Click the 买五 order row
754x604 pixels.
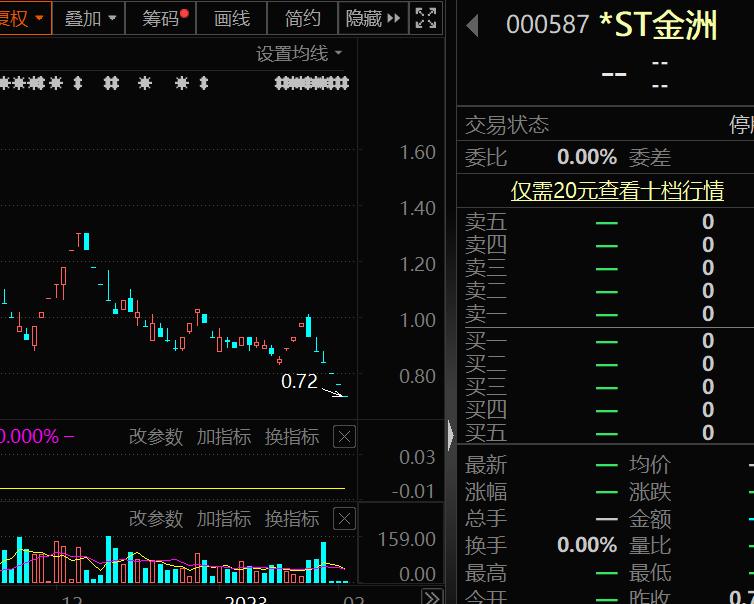pyautogui.click(x=605, y=433)
